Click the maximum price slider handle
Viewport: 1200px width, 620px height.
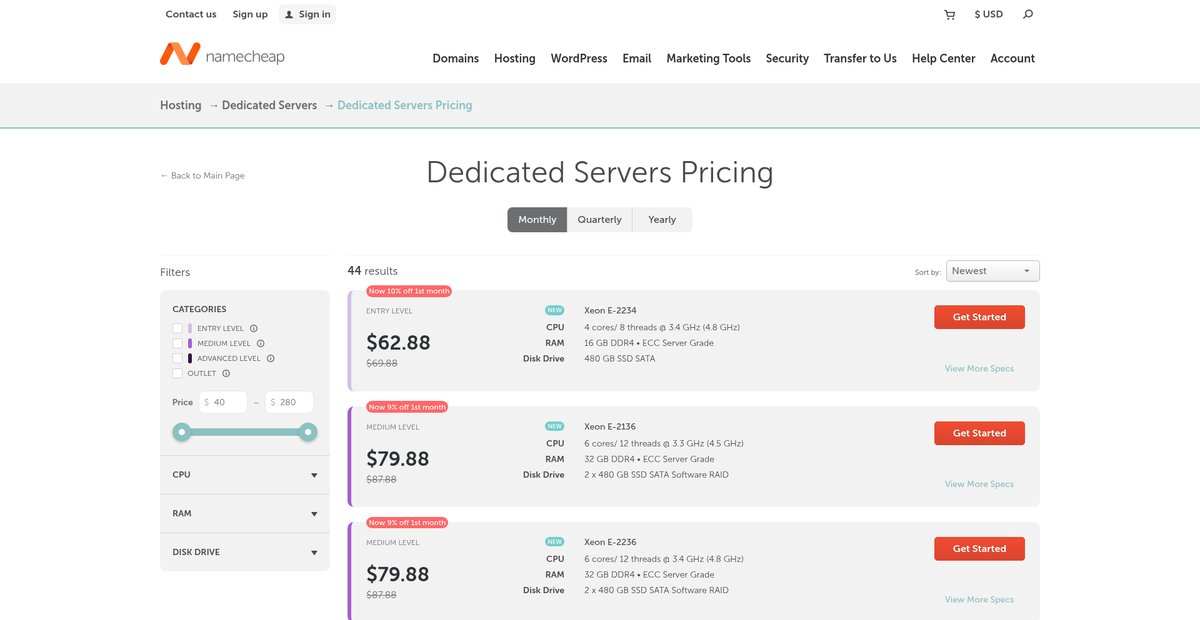(309, 432)
